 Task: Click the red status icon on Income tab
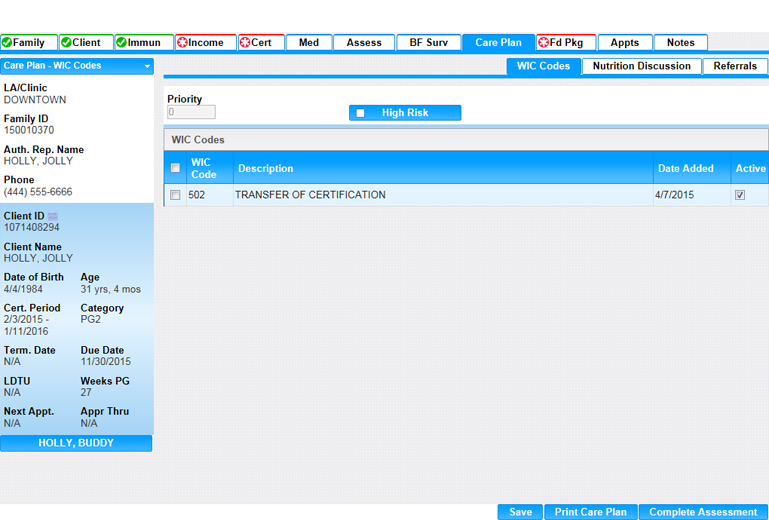182,43
